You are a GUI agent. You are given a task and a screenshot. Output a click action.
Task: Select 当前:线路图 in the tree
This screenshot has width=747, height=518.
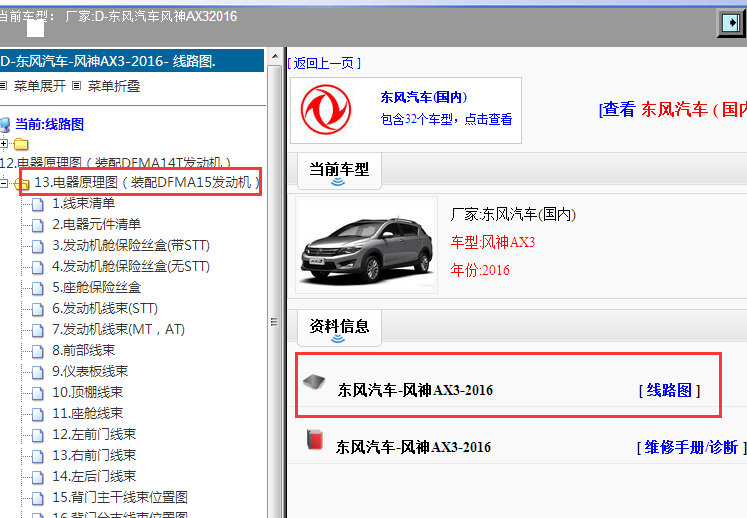[x=50, y=124]
